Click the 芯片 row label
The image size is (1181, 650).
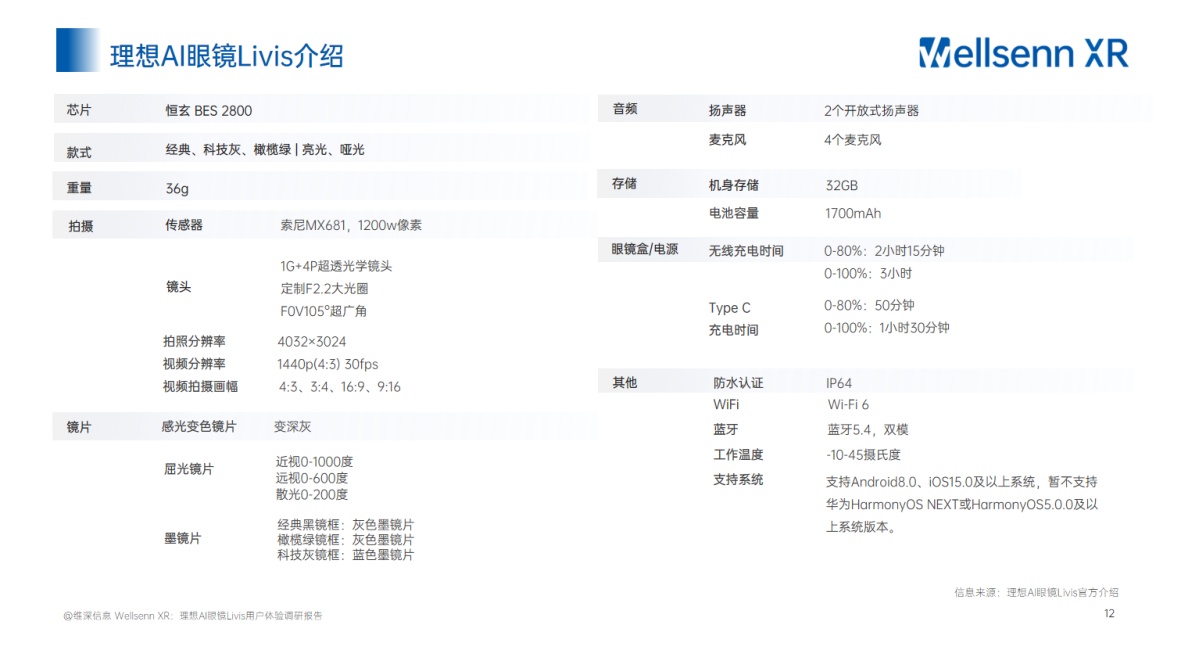[x=79, y=110]
